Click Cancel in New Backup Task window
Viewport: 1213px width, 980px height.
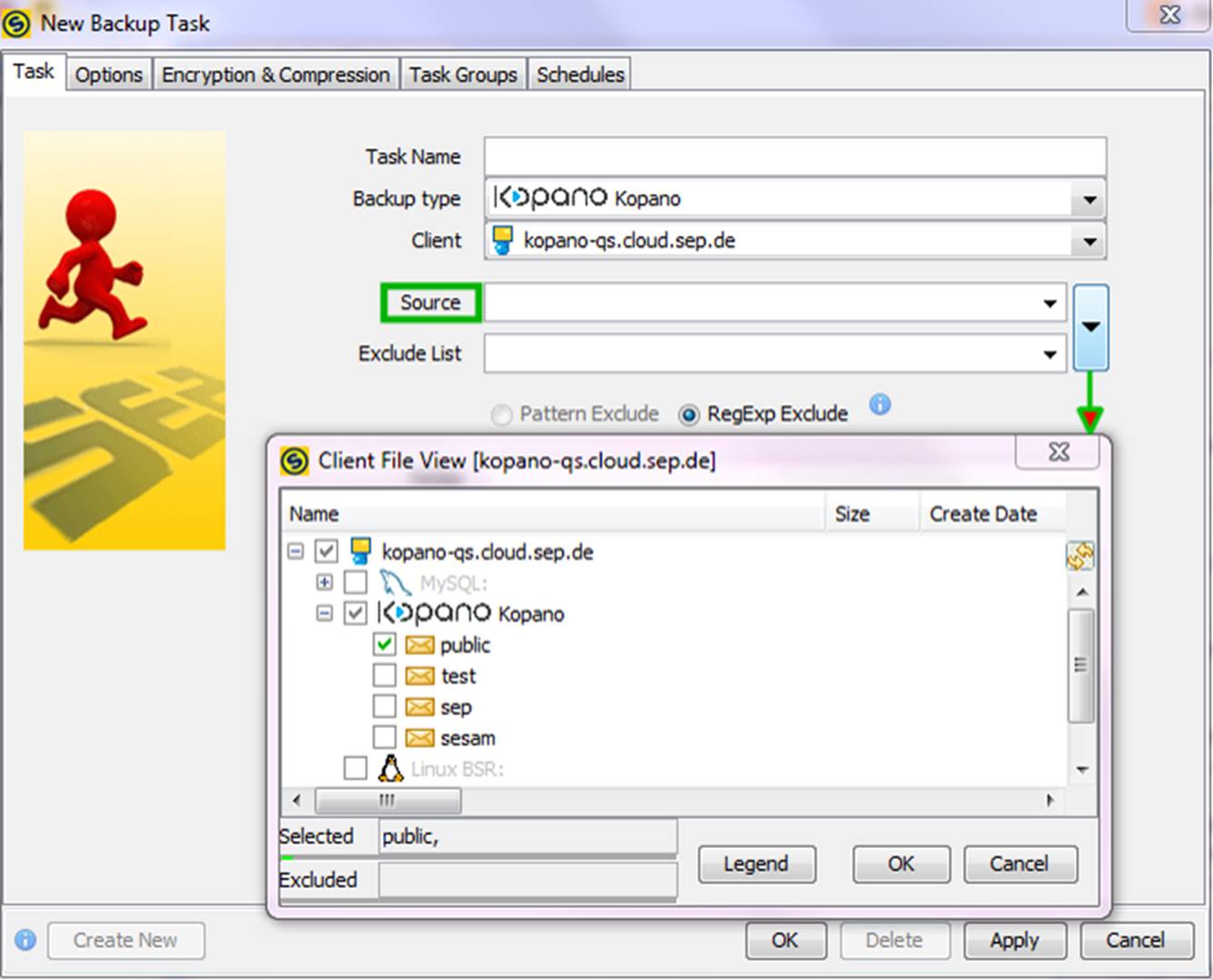coord(1136,940)
